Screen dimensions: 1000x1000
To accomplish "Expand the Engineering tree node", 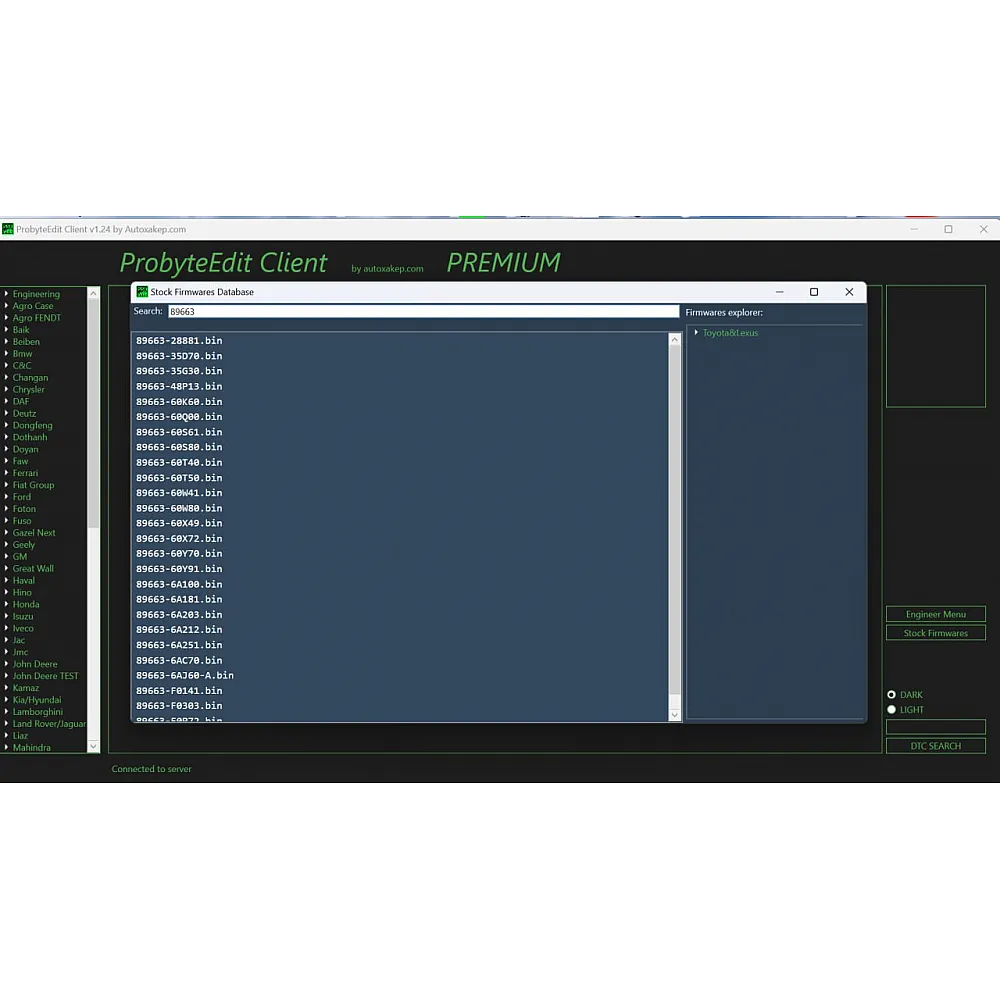I will (x=6, y=294).
